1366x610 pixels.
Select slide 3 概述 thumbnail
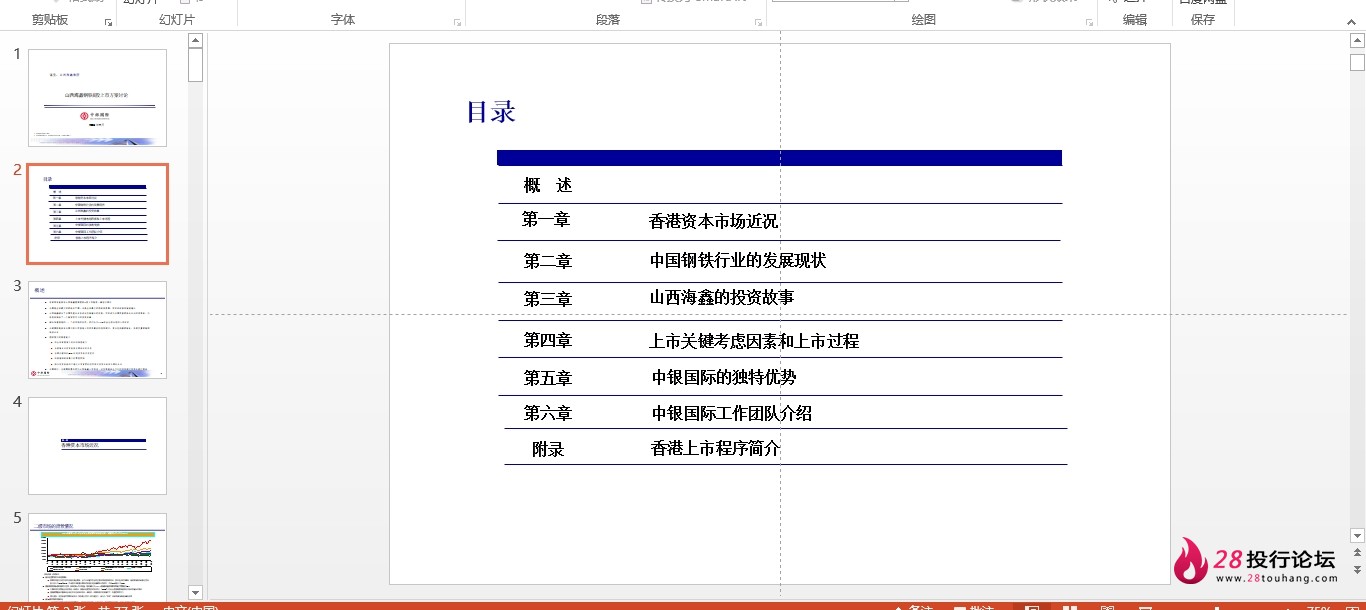pyautogui.click(x=97, y=330)
